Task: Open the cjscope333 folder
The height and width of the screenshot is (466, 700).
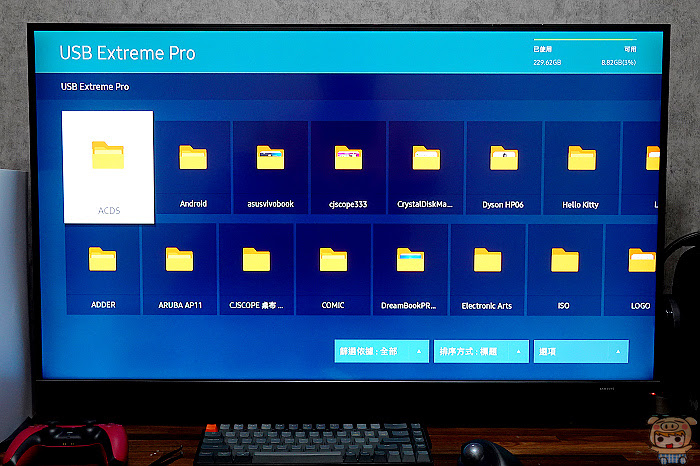Action: click(348, 168)
